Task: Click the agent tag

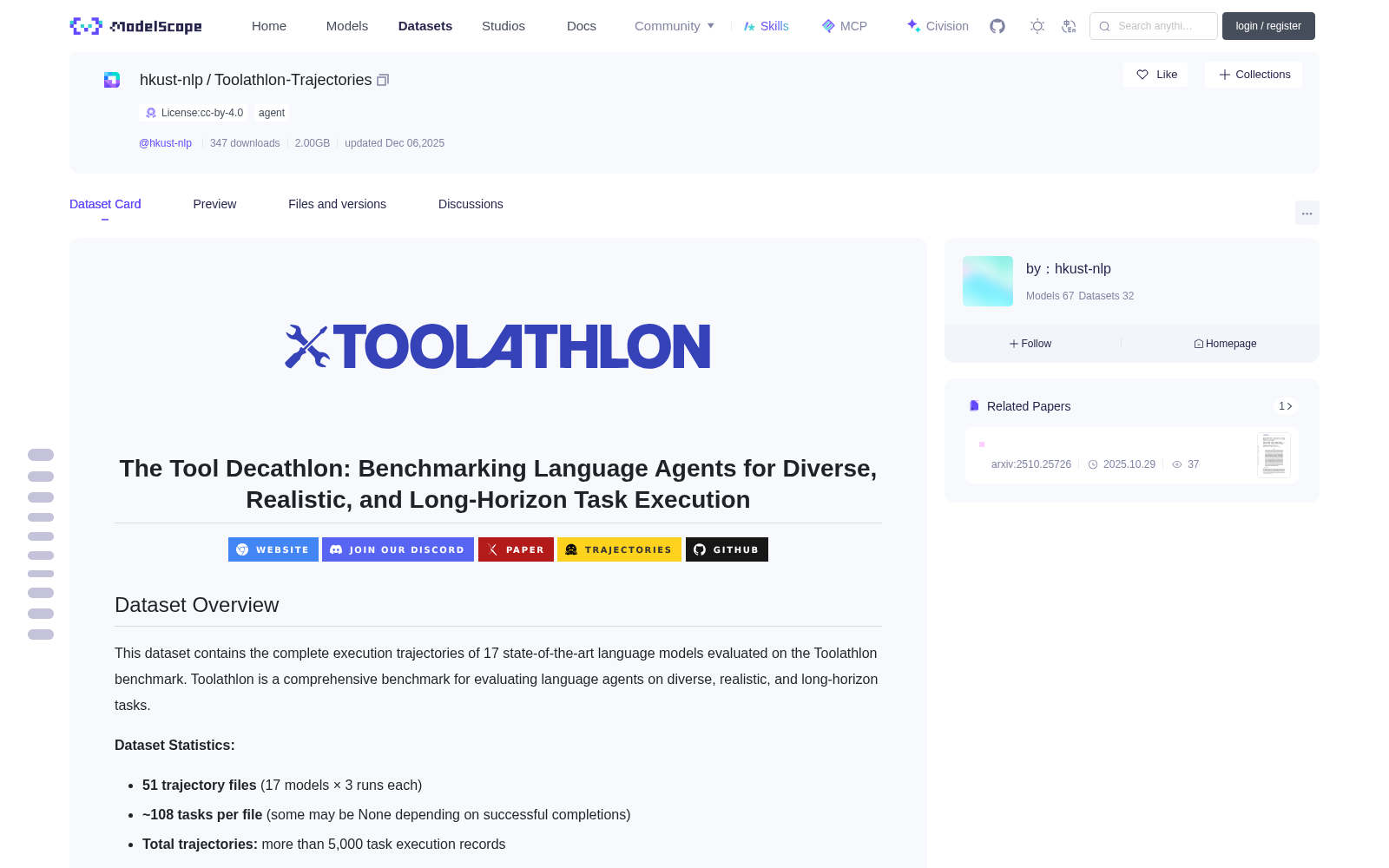Action: 272,113
